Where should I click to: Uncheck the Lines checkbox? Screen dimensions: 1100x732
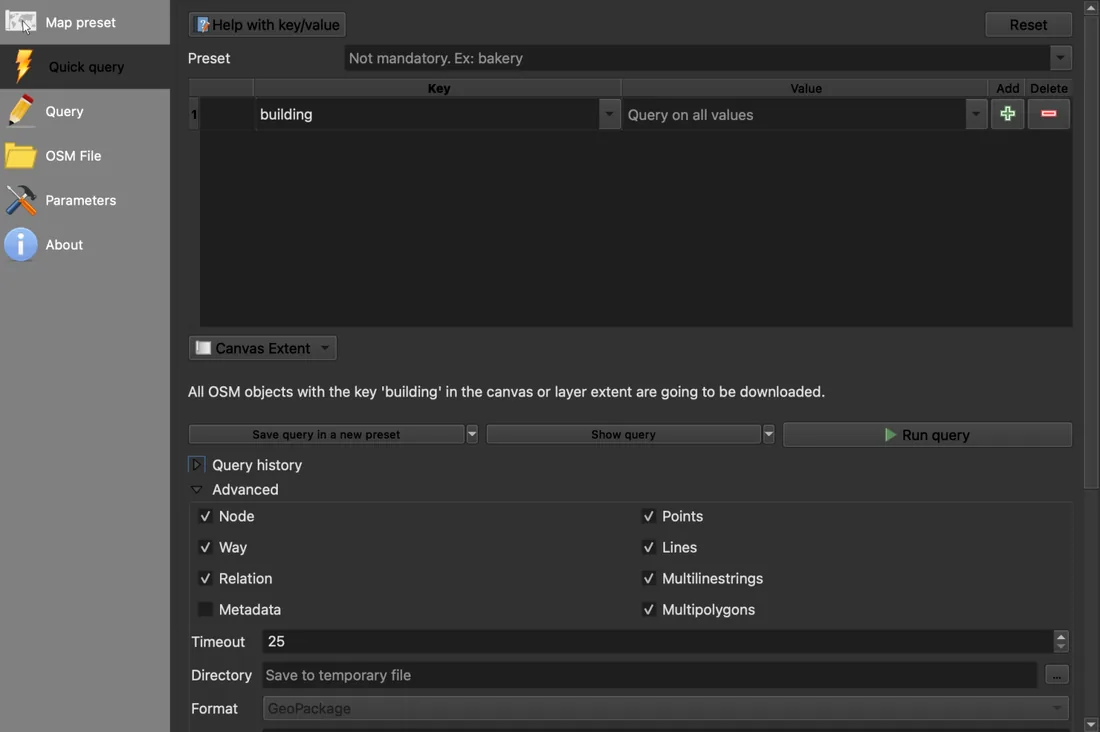[648, 547]
